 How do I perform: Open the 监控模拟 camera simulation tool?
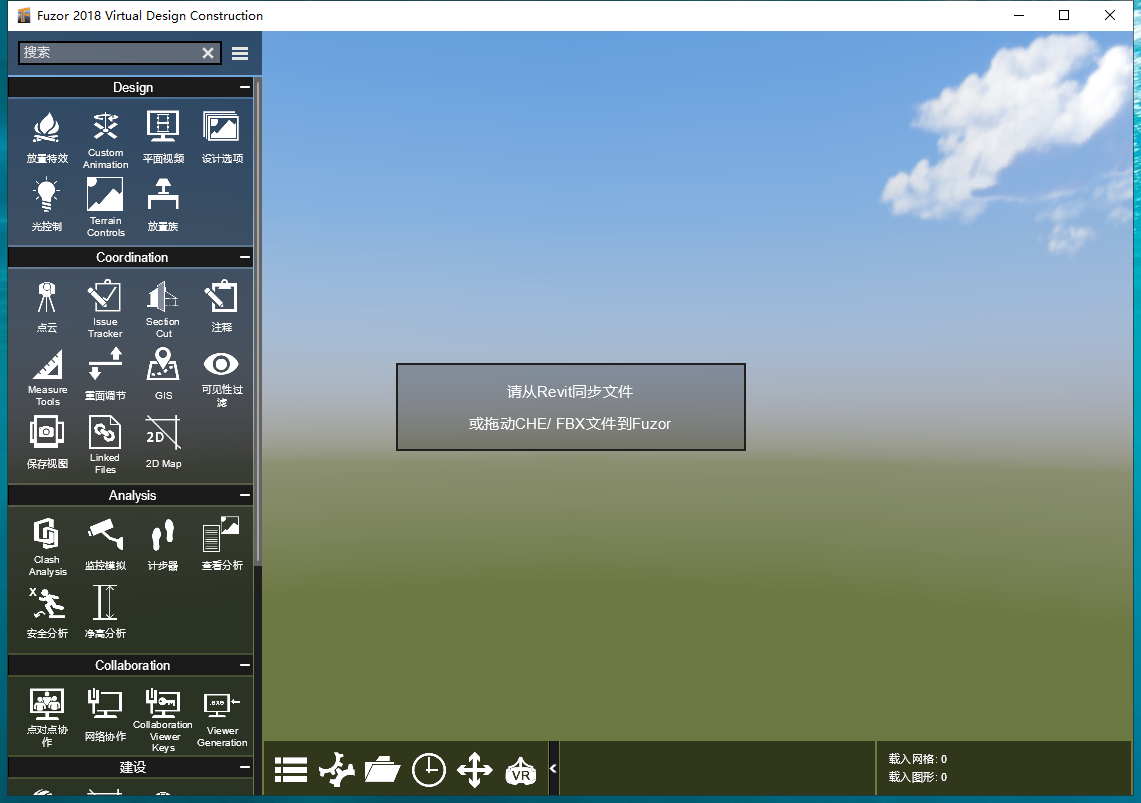106,544
